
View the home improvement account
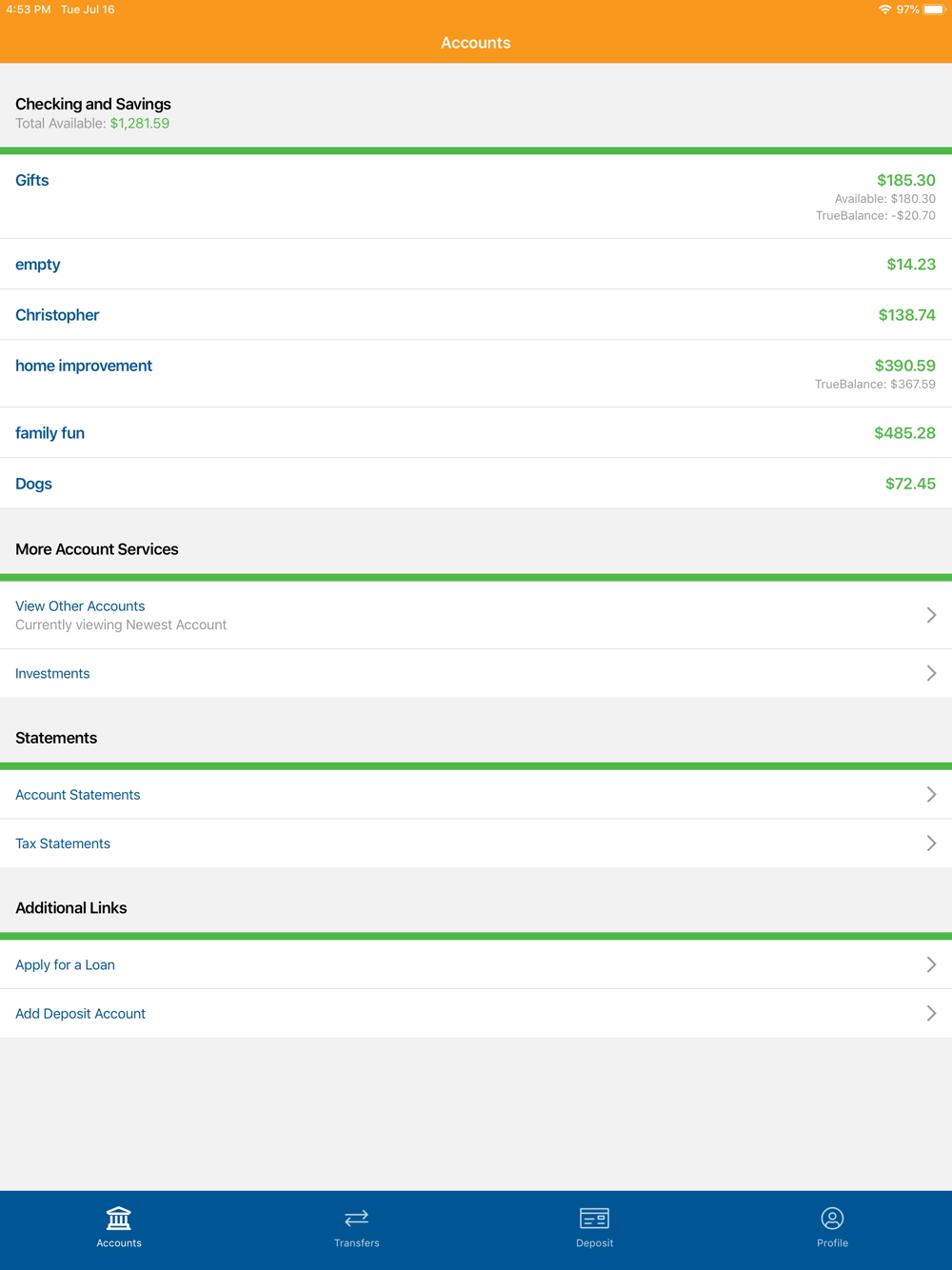point(476,373)
